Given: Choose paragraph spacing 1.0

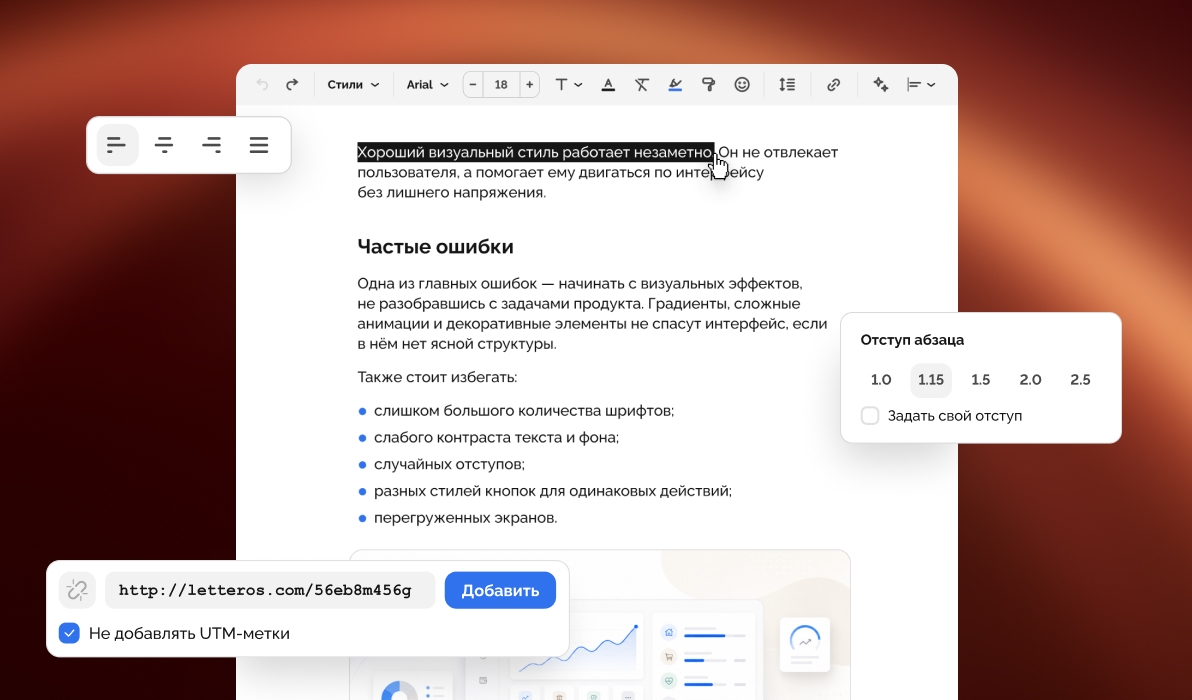Looking at the screenshot, I should (881, 380).
